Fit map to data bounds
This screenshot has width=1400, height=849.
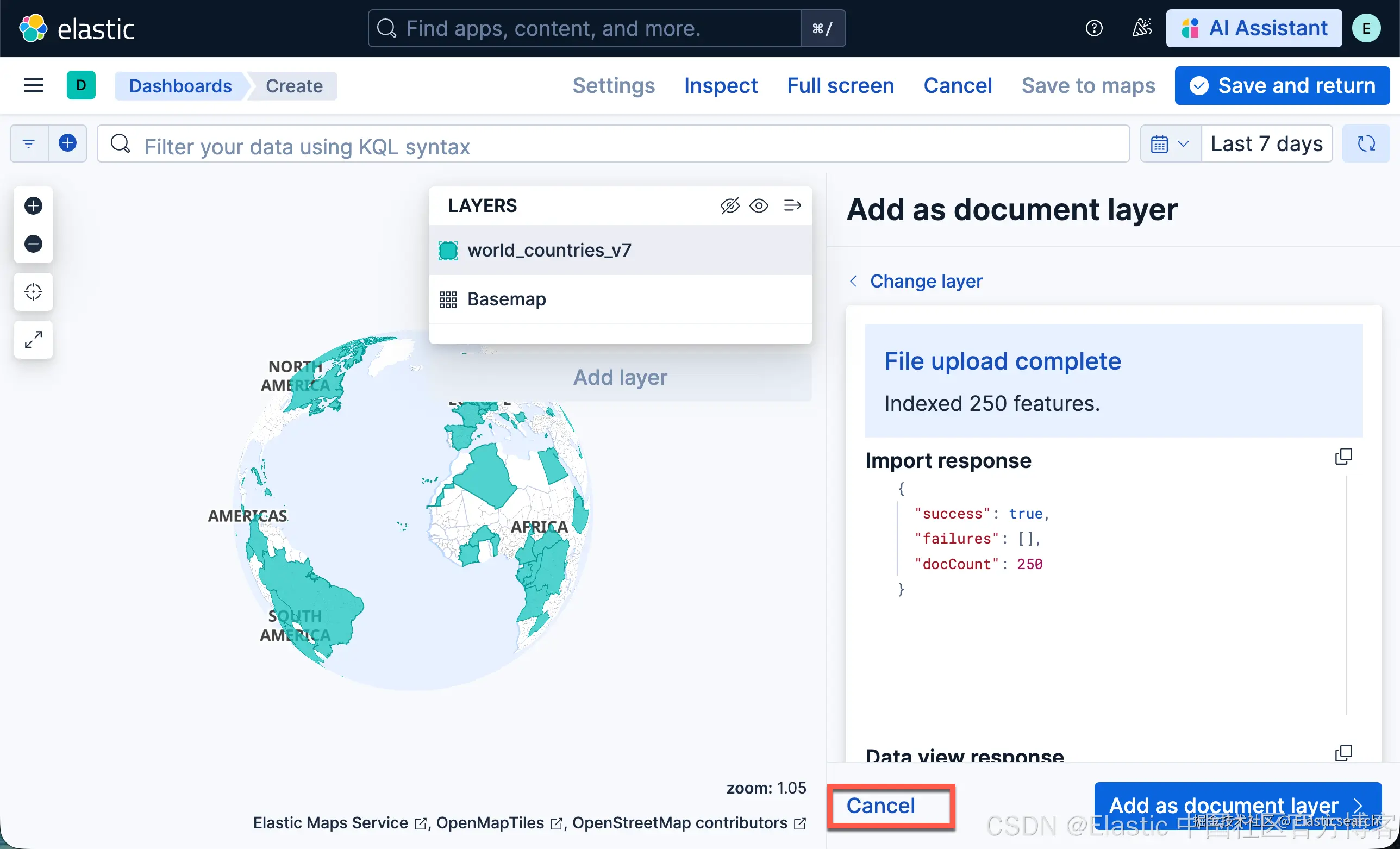33,340
